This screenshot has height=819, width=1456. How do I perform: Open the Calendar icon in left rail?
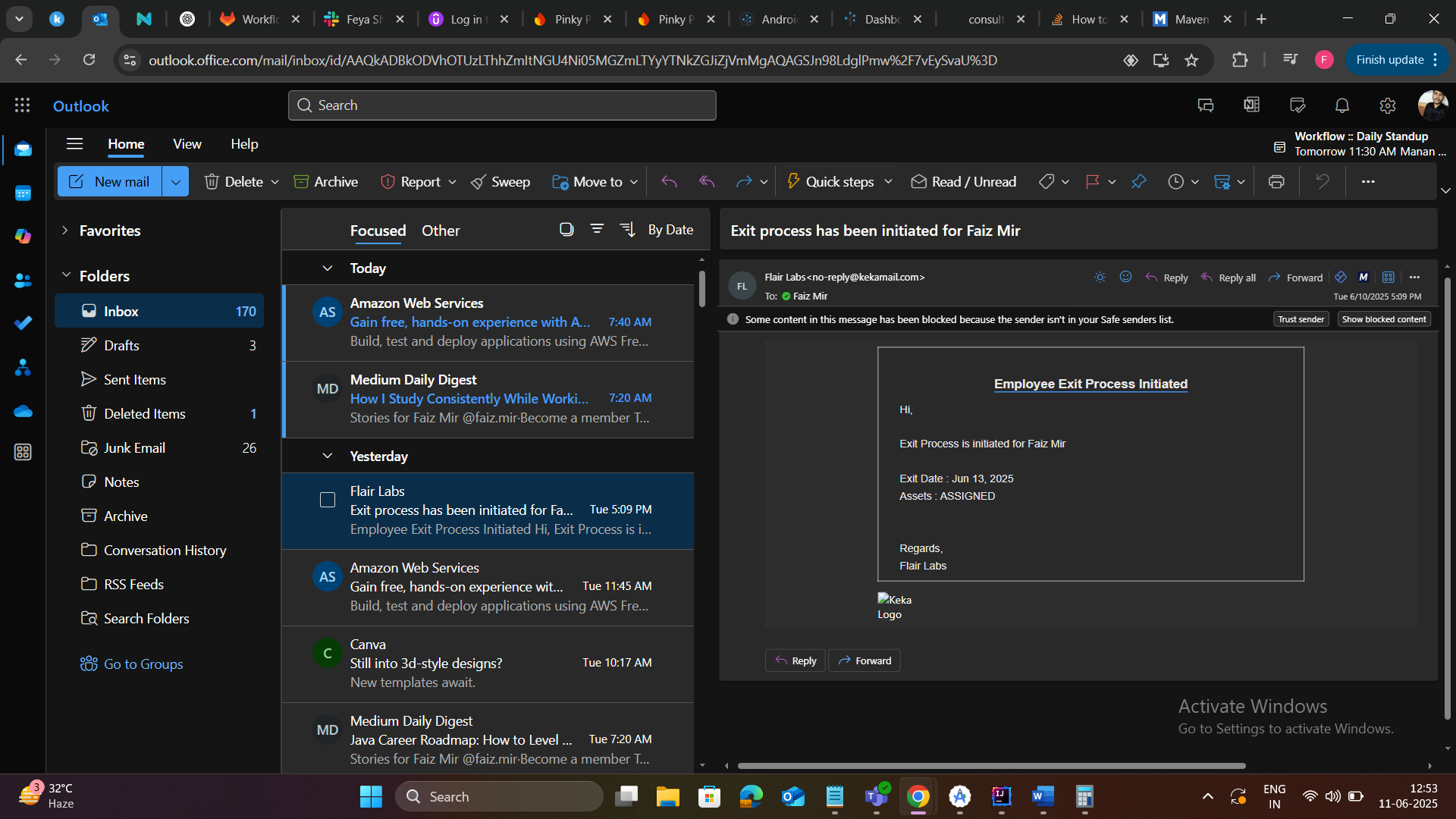[23, 193]
